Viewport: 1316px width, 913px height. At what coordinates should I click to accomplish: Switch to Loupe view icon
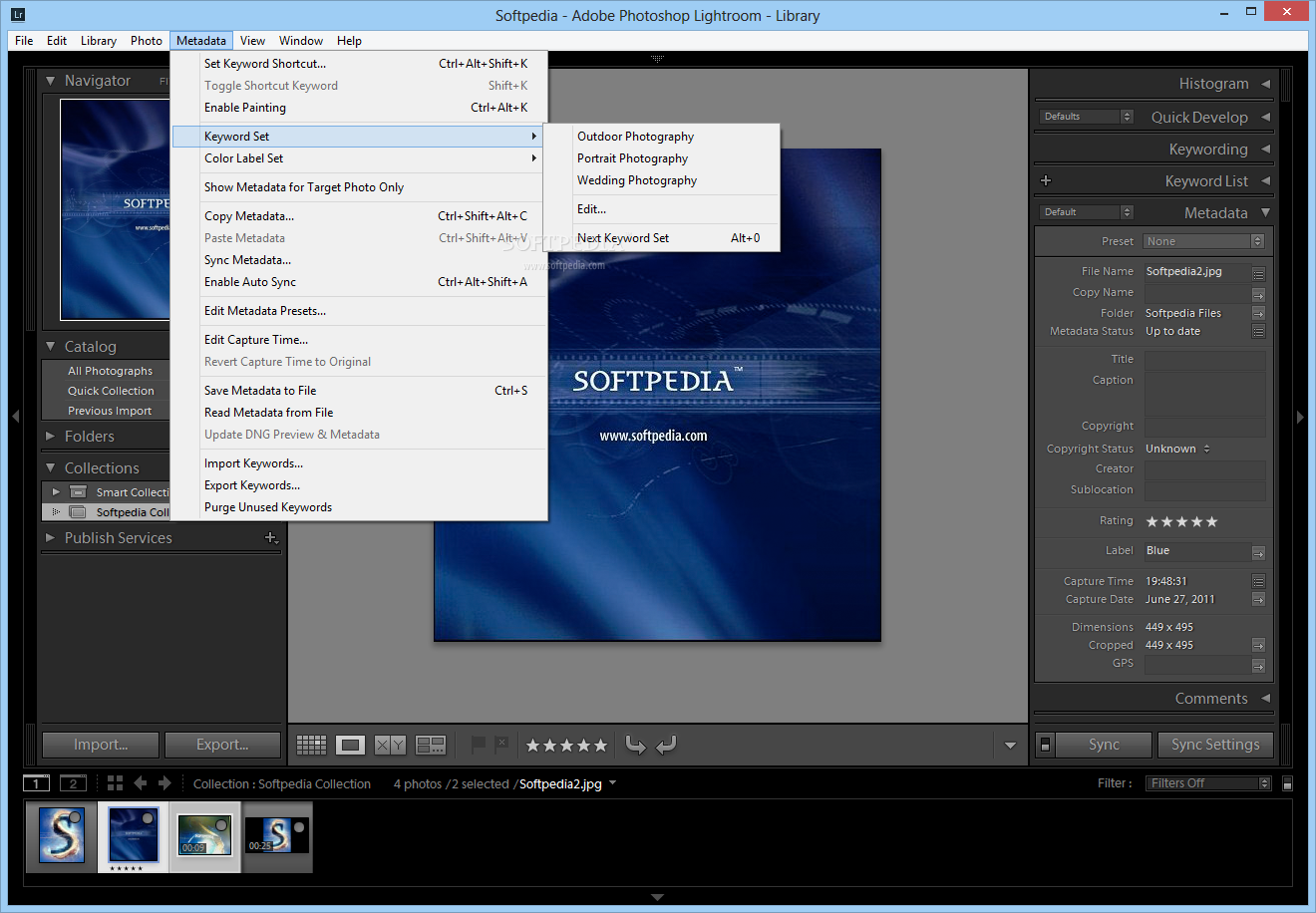click(350, 745)
